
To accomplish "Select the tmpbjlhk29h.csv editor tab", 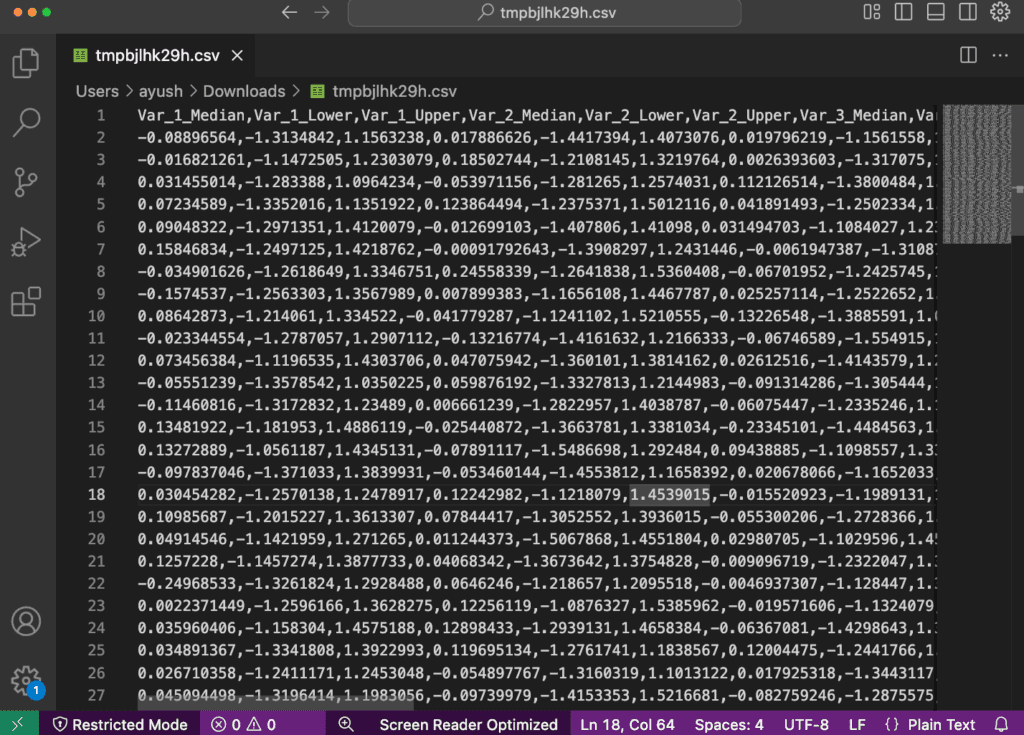I will pyautogui.click(x=157, y=56).
